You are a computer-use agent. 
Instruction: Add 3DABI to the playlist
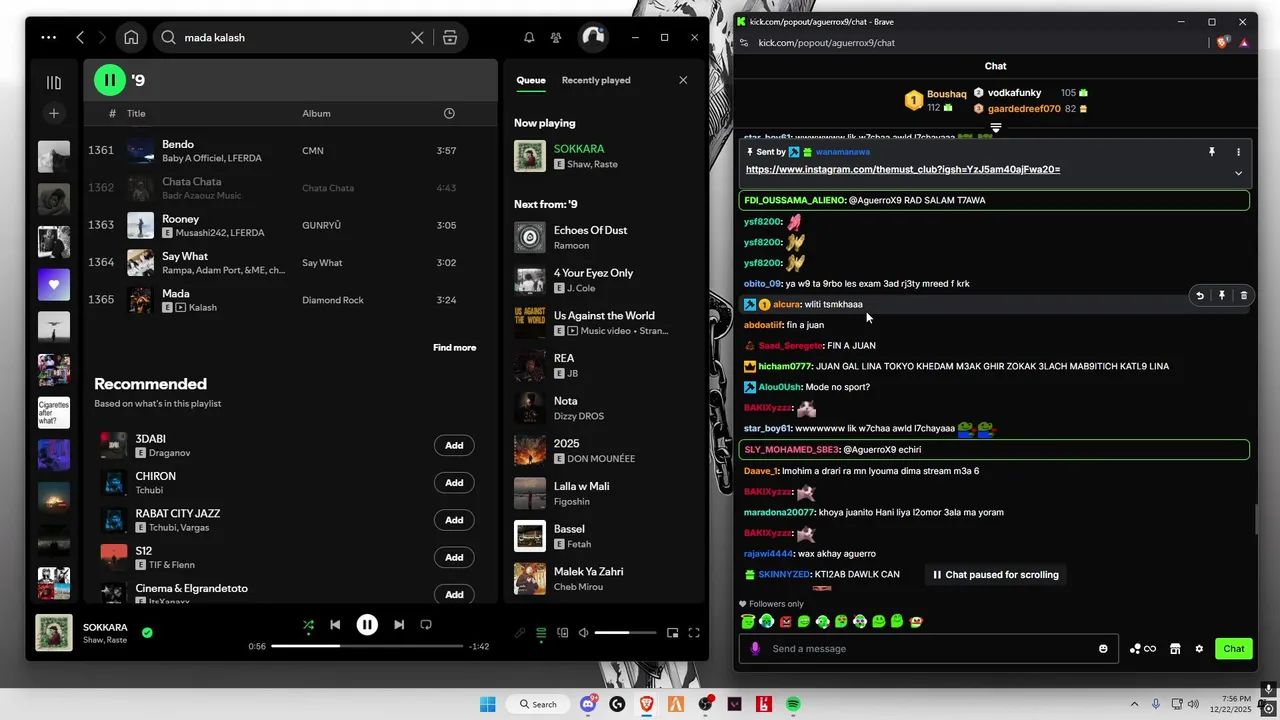(454, 445)
